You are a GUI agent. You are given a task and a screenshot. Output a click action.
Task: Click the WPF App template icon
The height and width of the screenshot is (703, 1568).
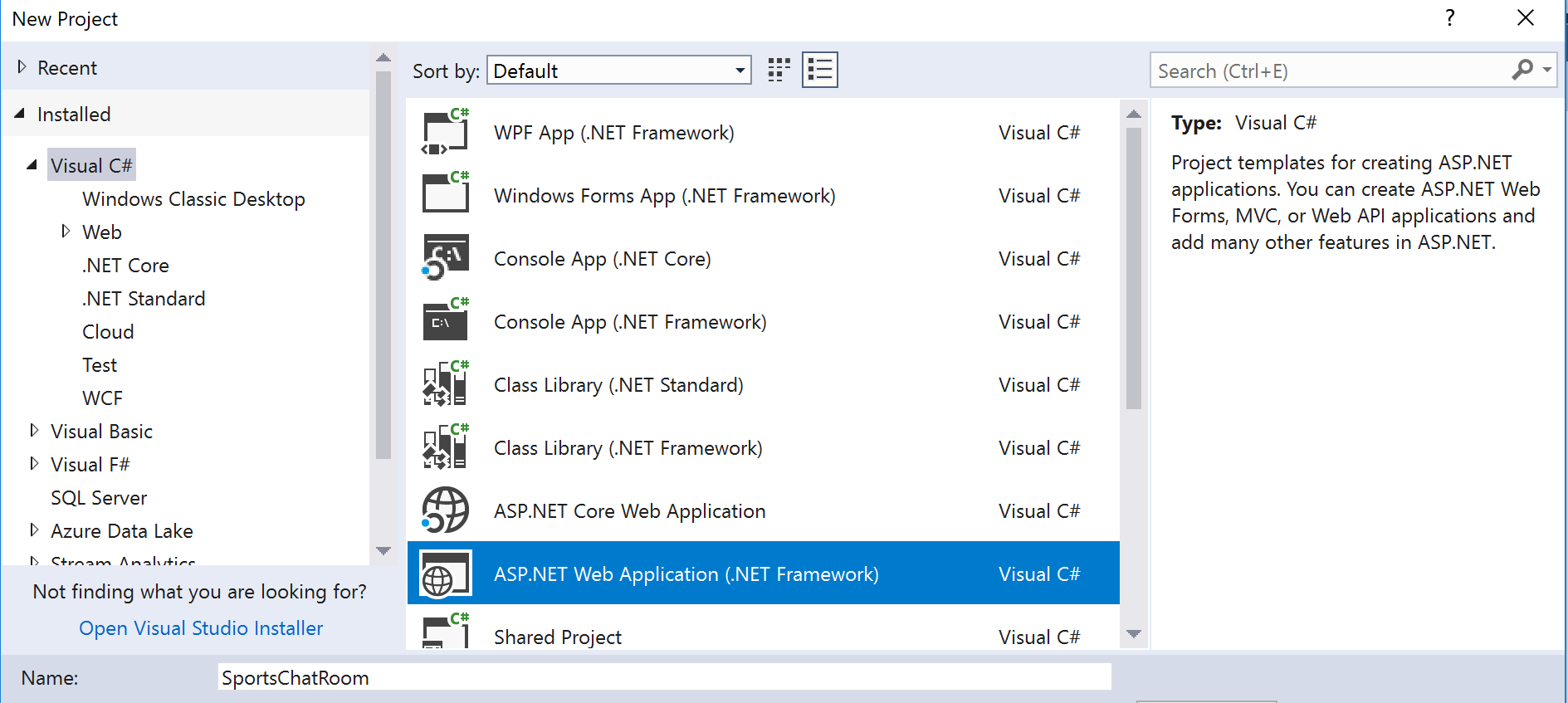pyautogui.click(x=446, y=133)
